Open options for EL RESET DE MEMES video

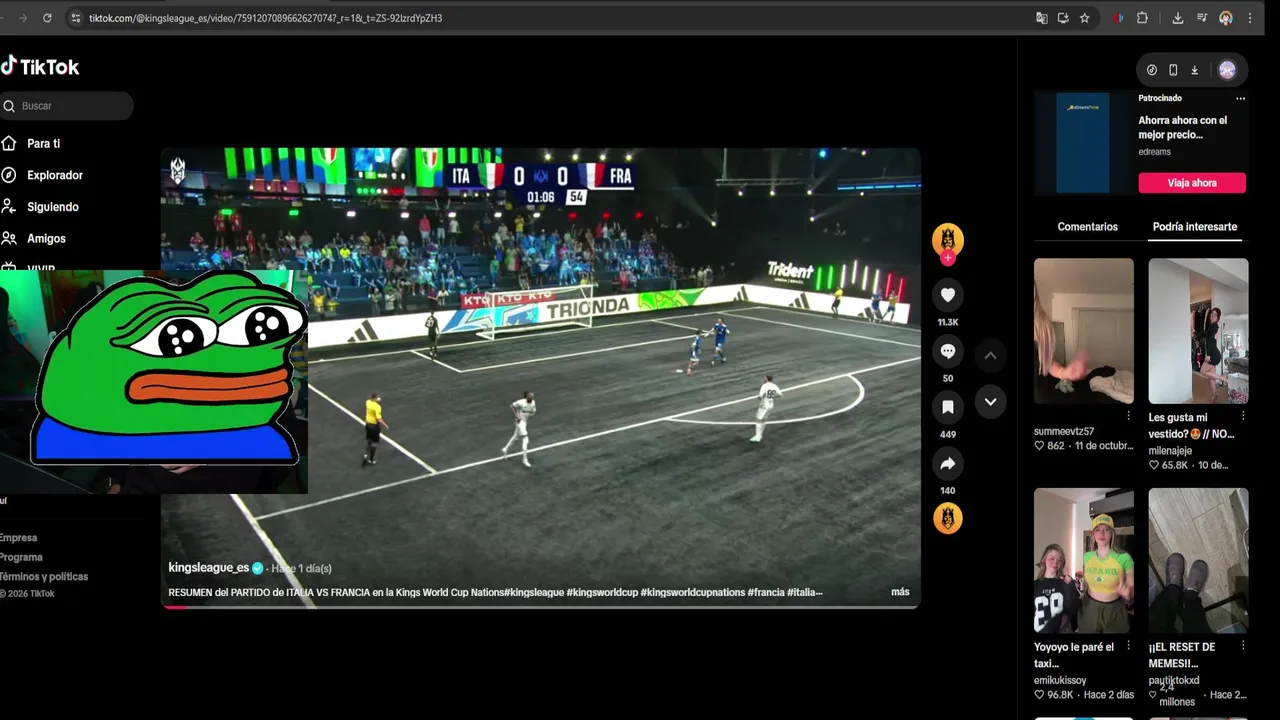(1244, 646)
